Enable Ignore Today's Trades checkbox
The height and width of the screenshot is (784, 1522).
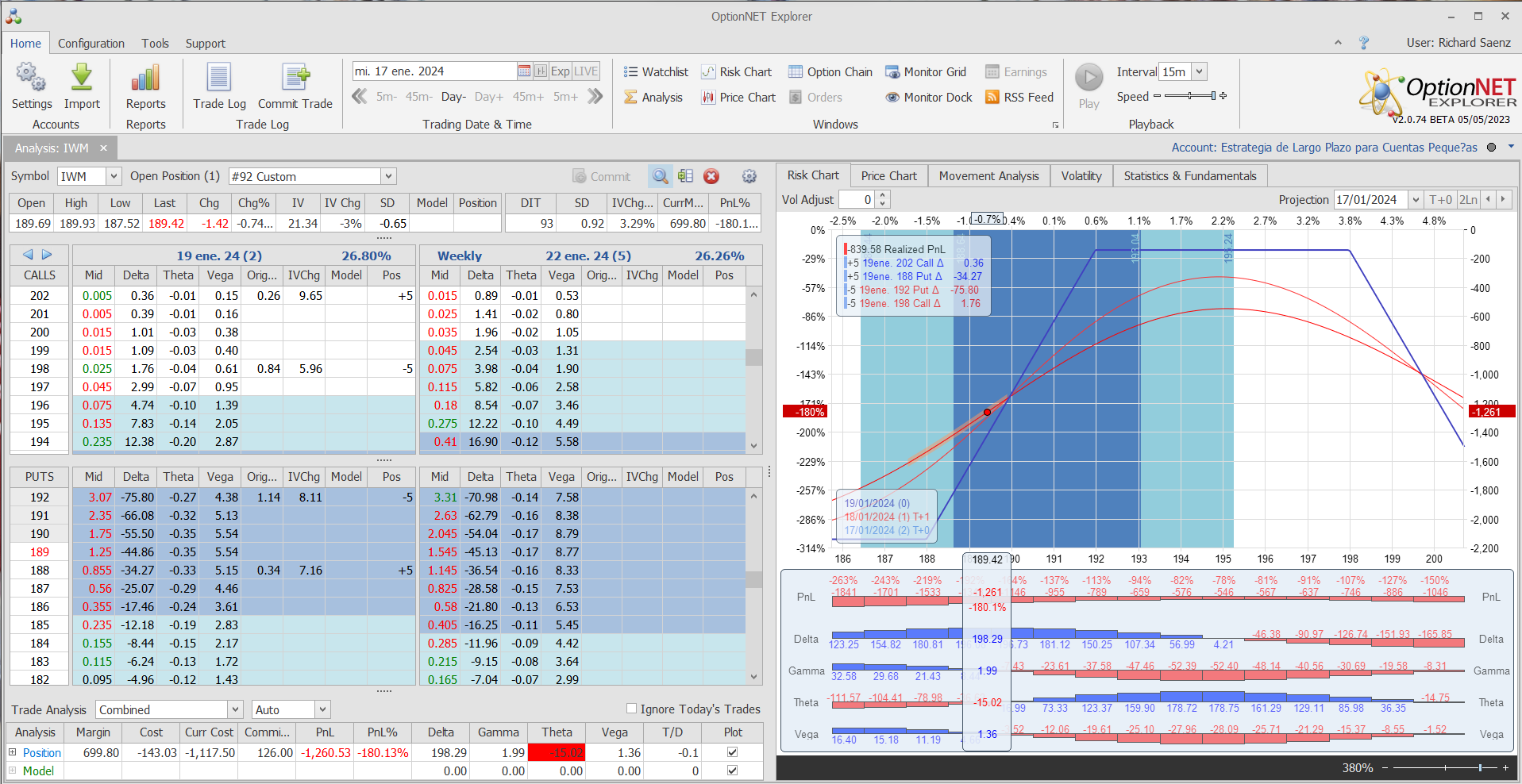coord(632,709)
